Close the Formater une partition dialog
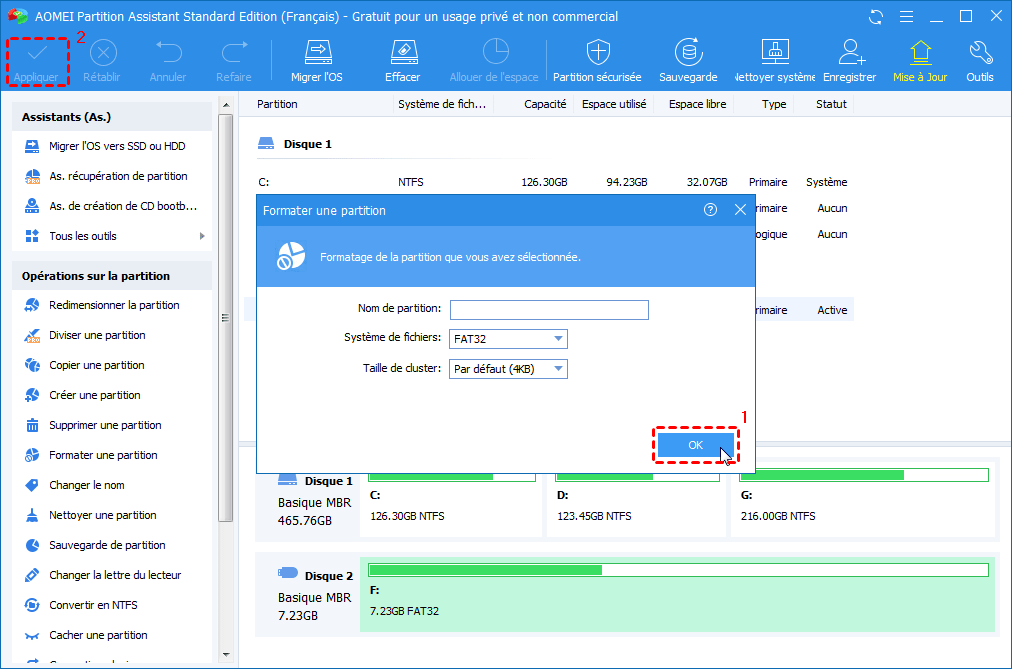Image resolution: width=1012 pixels, height=669 pixels. (x=740, y=210)
